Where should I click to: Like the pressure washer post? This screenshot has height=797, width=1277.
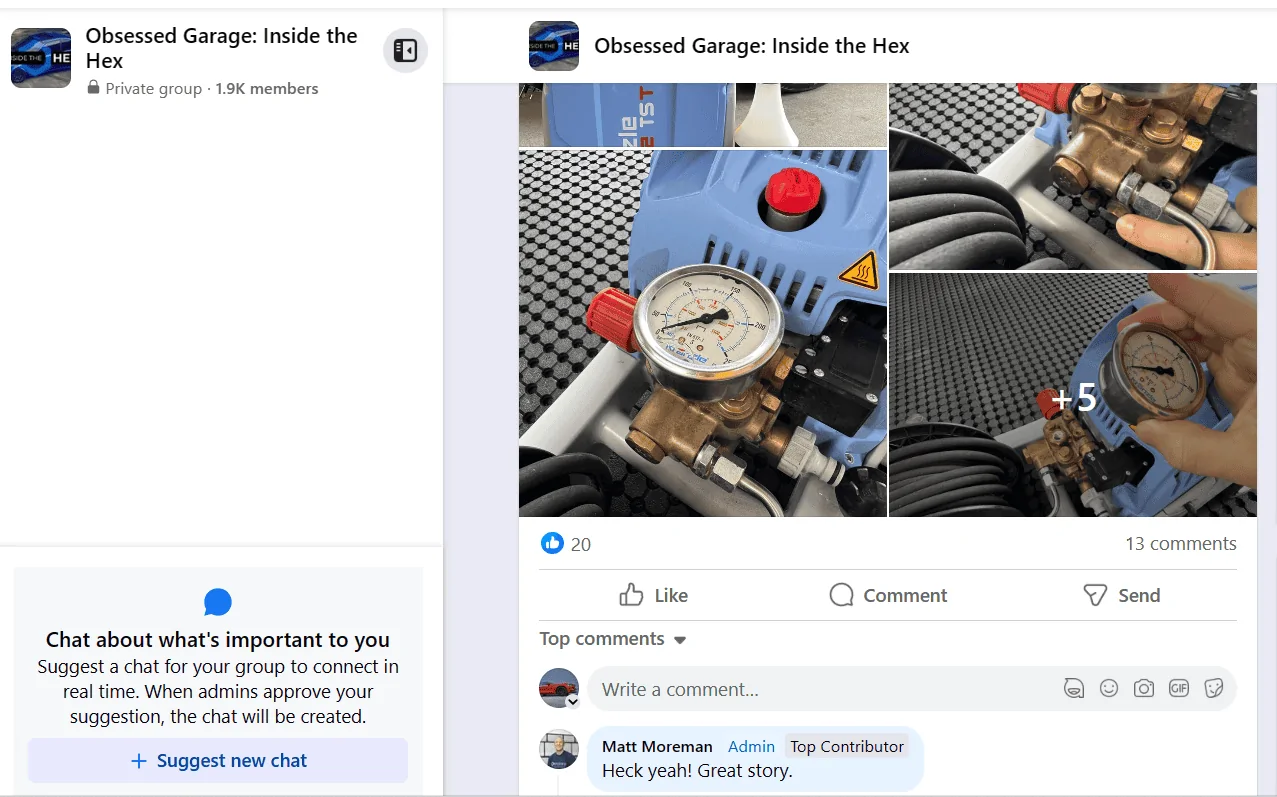(654, 595)
